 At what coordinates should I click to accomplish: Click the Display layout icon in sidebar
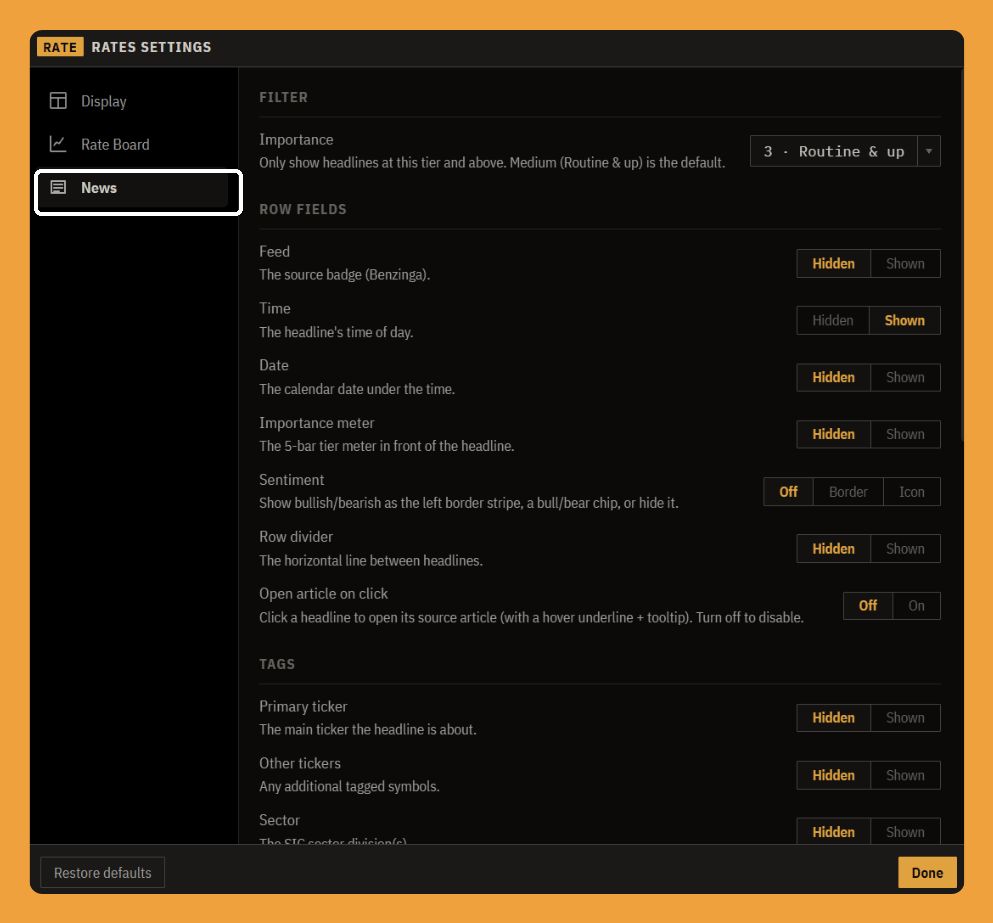(58, 101)
